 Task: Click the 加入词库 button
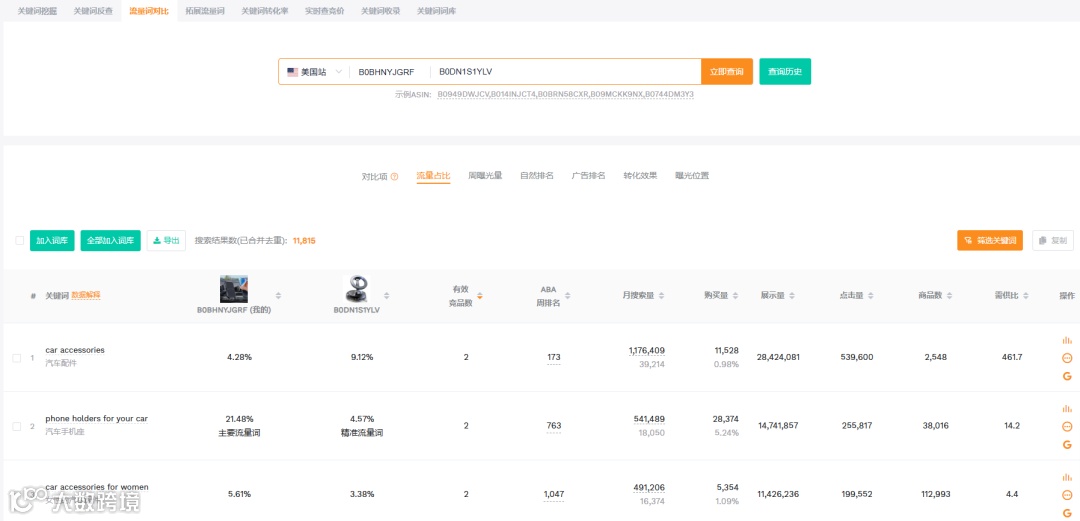52,241
